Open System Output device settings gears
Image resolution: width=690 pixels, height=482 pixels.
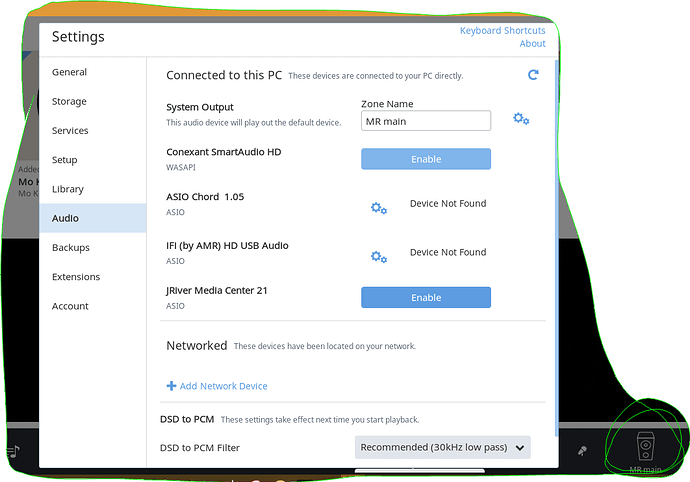pyautogui.click(x=521, y=118)
